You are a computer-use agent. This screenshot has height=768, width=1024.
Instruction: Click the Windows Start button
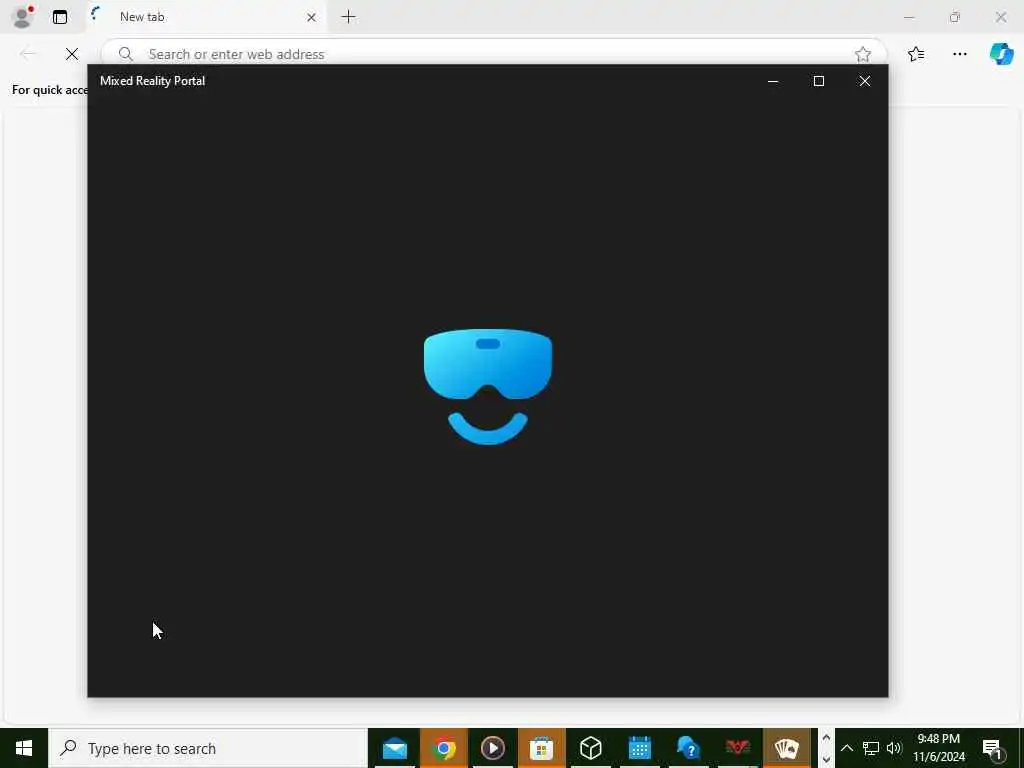tap(24, 748)
